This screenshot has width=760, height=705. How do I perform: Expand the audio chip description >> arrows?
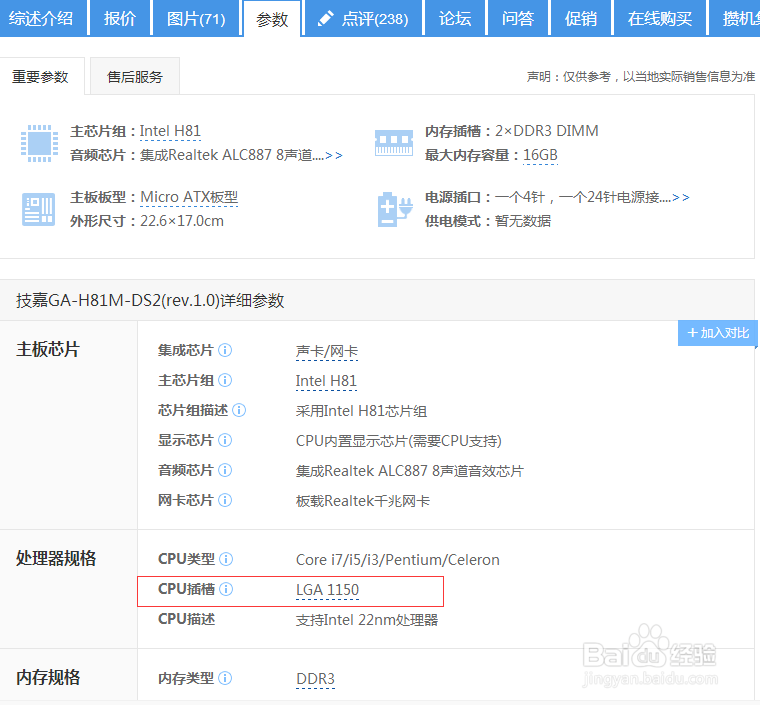334,156
